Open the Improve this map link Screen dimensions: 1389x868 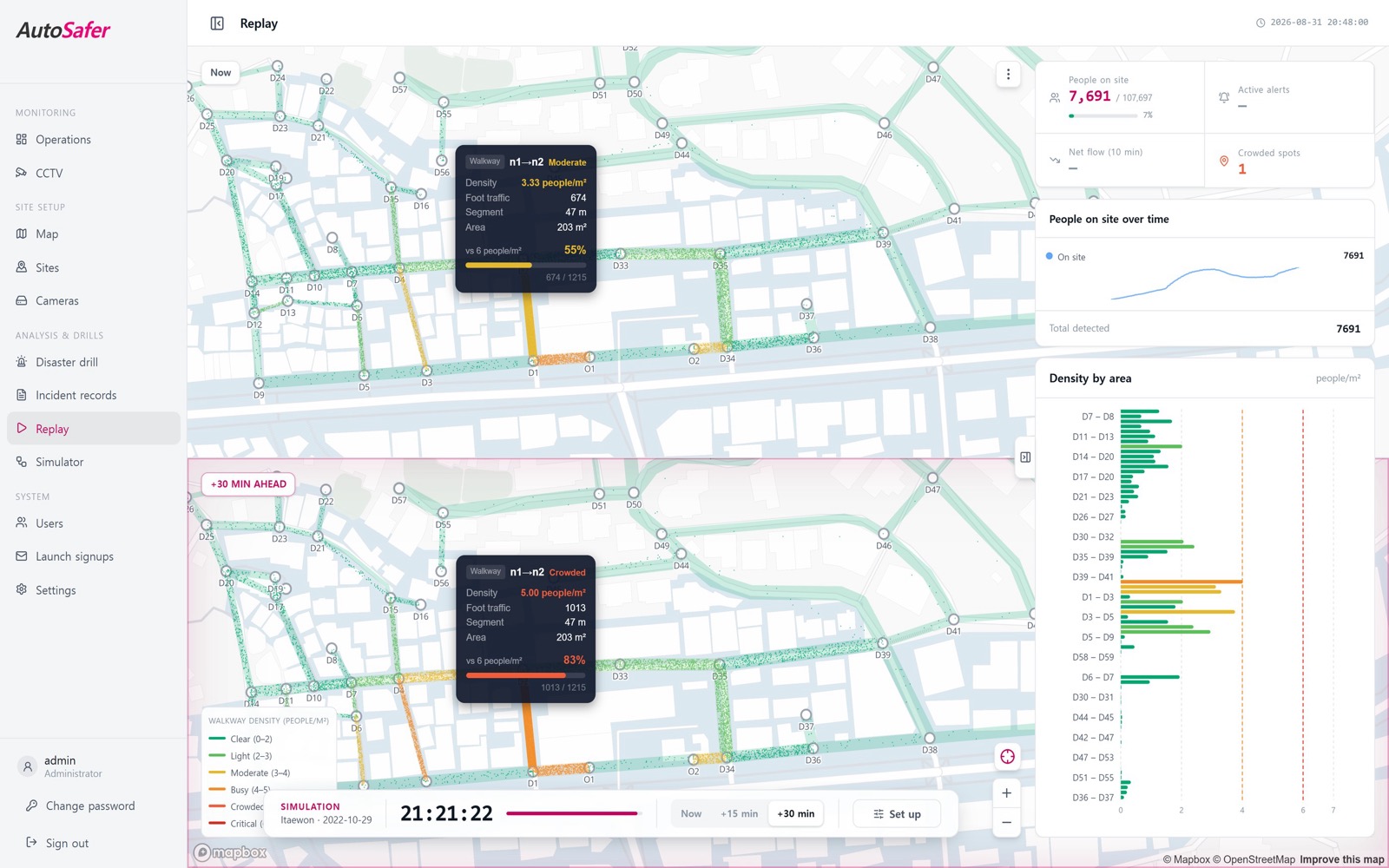1341,859
